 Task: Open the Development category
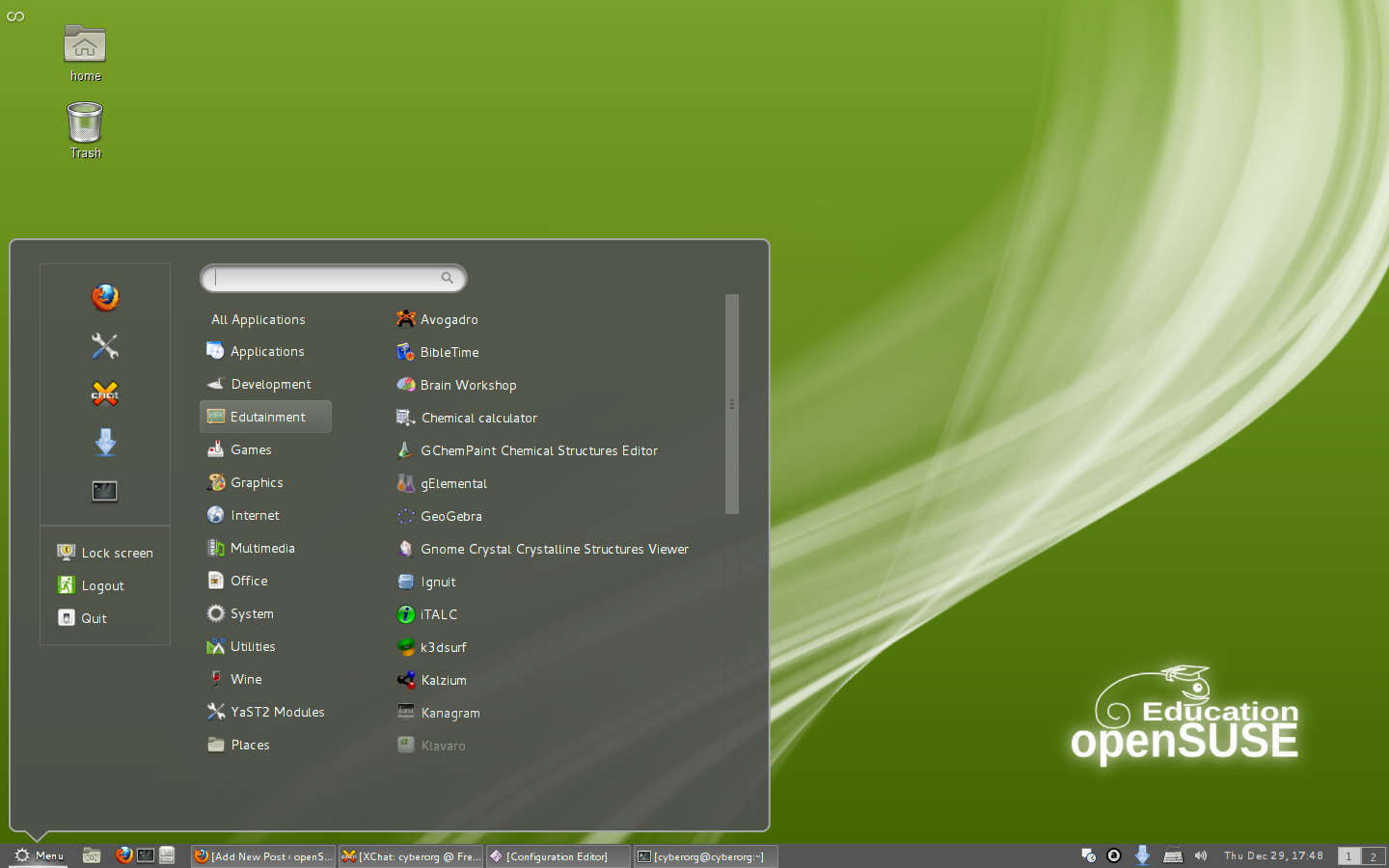[x=259, y=385]
